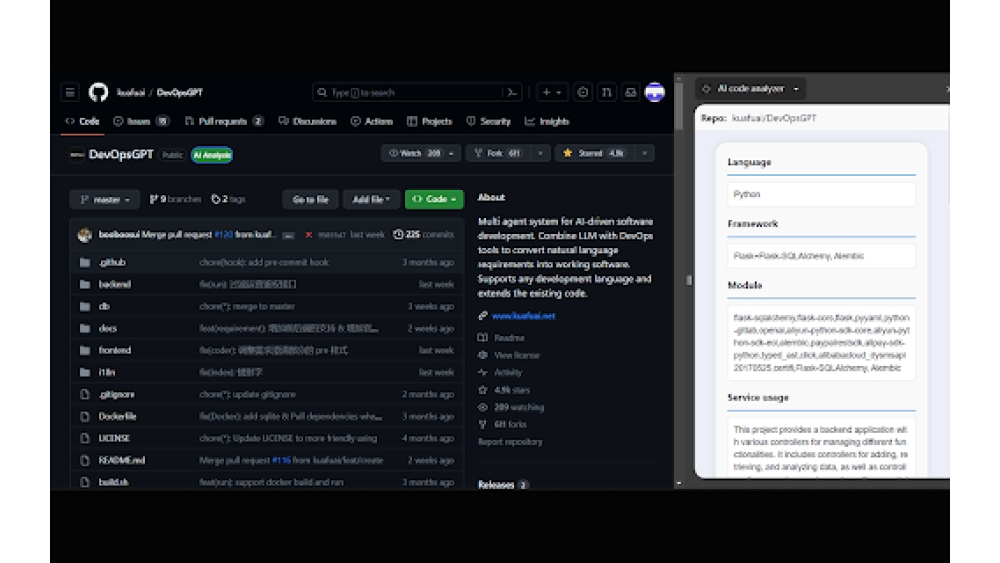Open the db folder

[105, 306]
